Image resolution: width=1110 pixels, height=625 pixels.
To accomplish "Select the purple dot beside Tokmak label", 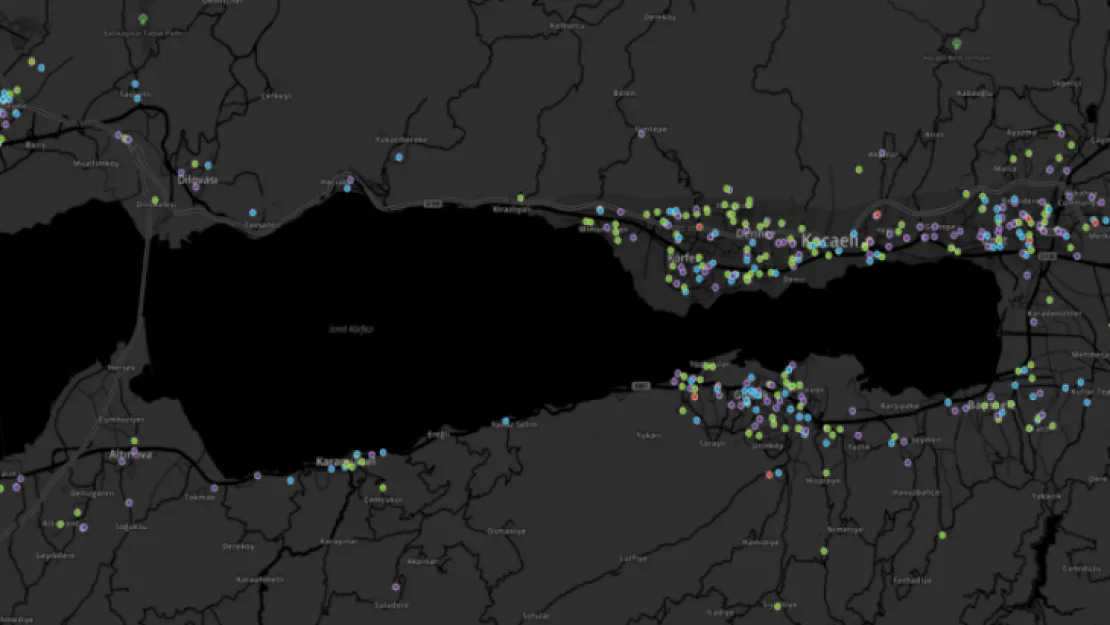I will 214,488.
